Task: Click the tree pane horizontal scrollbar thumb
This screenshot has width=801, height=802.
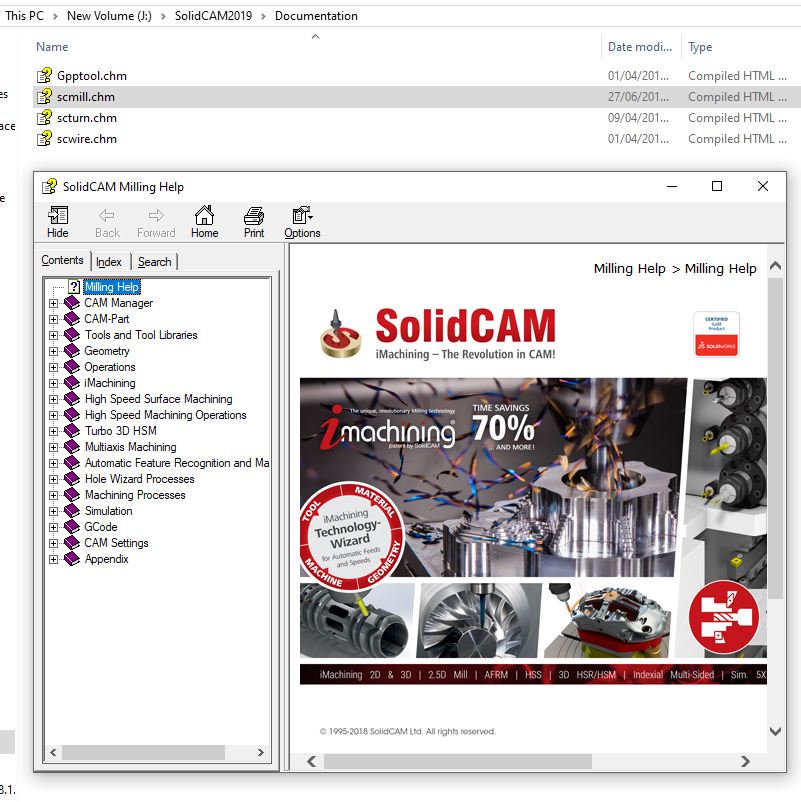Action: pyautogui.click(x=143, y=752)
